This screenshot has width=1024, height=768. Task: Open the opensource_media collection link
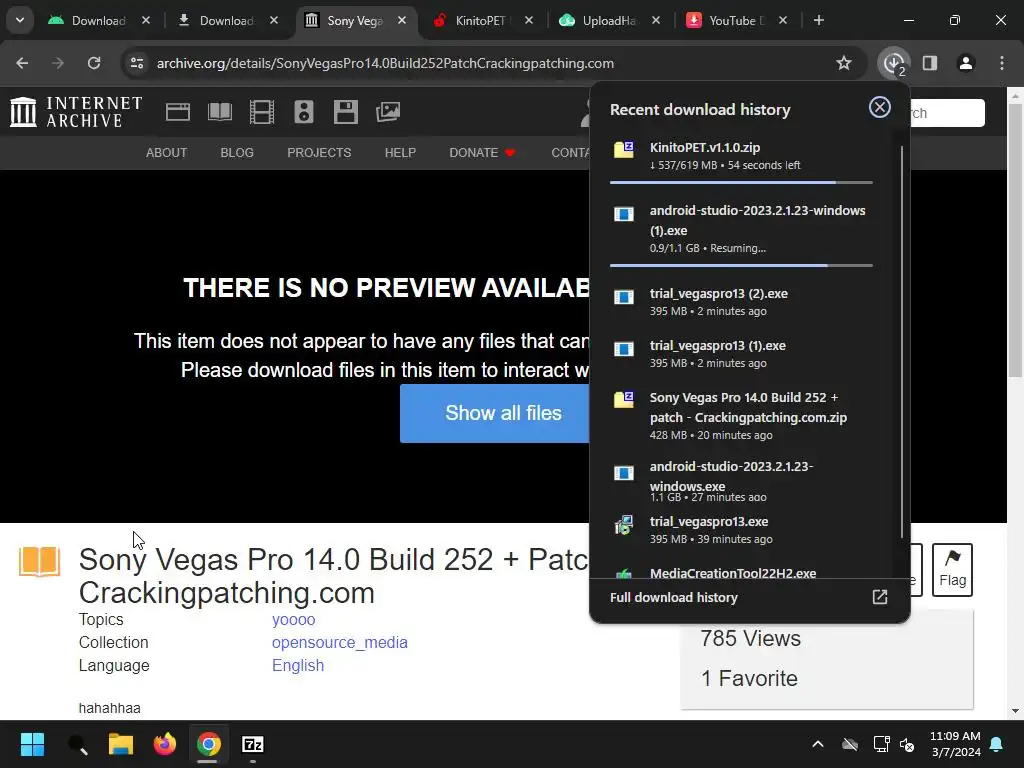(x=340, y=643)
